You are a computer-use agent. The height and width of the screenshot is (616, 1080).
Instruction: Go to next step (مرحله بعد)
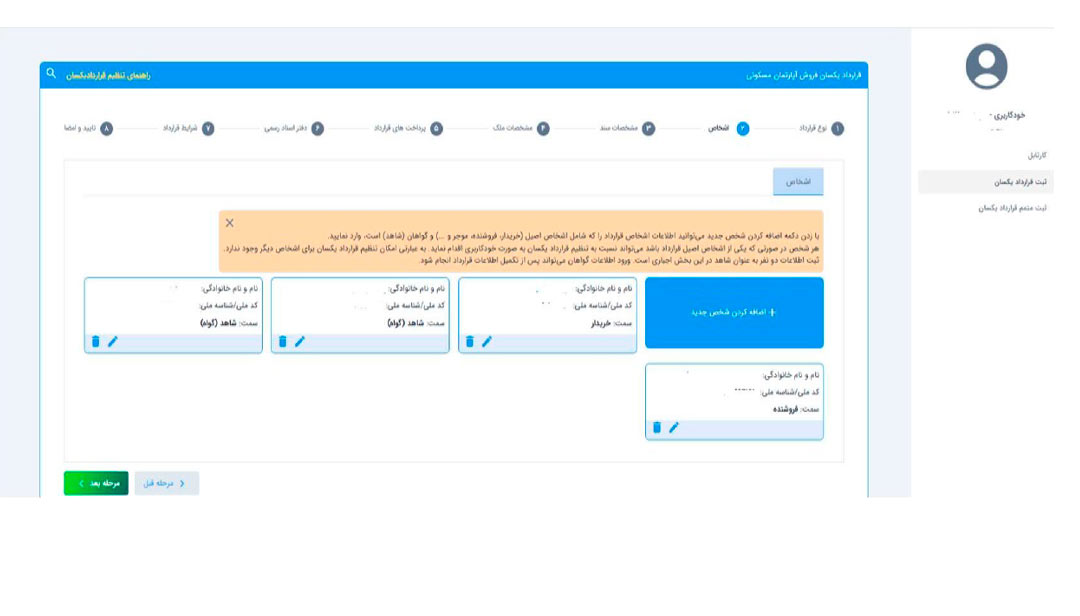tap(96, 483)
